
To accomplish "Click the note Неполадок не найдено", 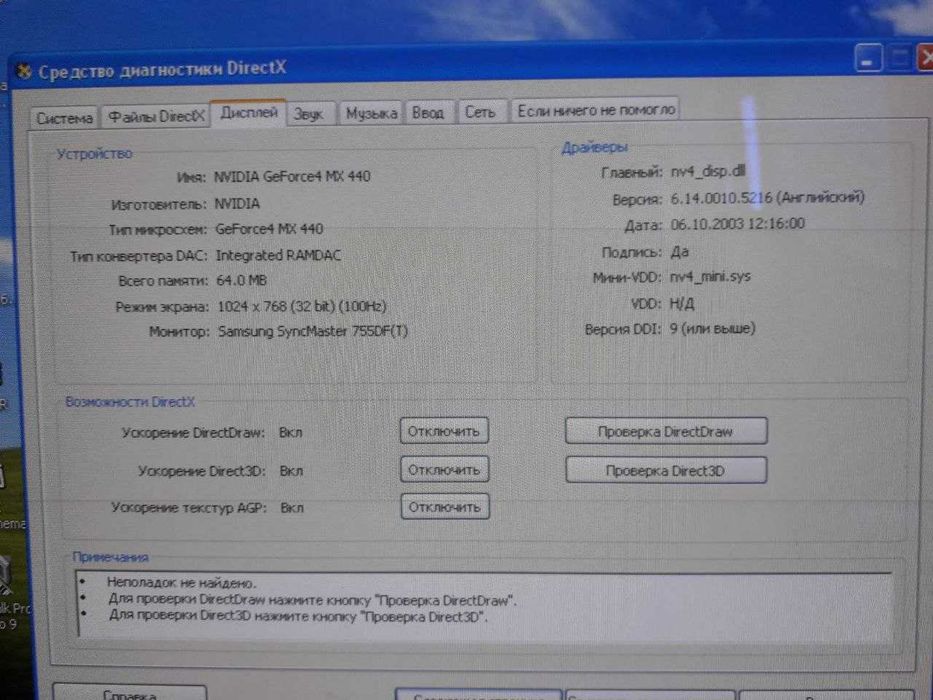I will [181, 583].
